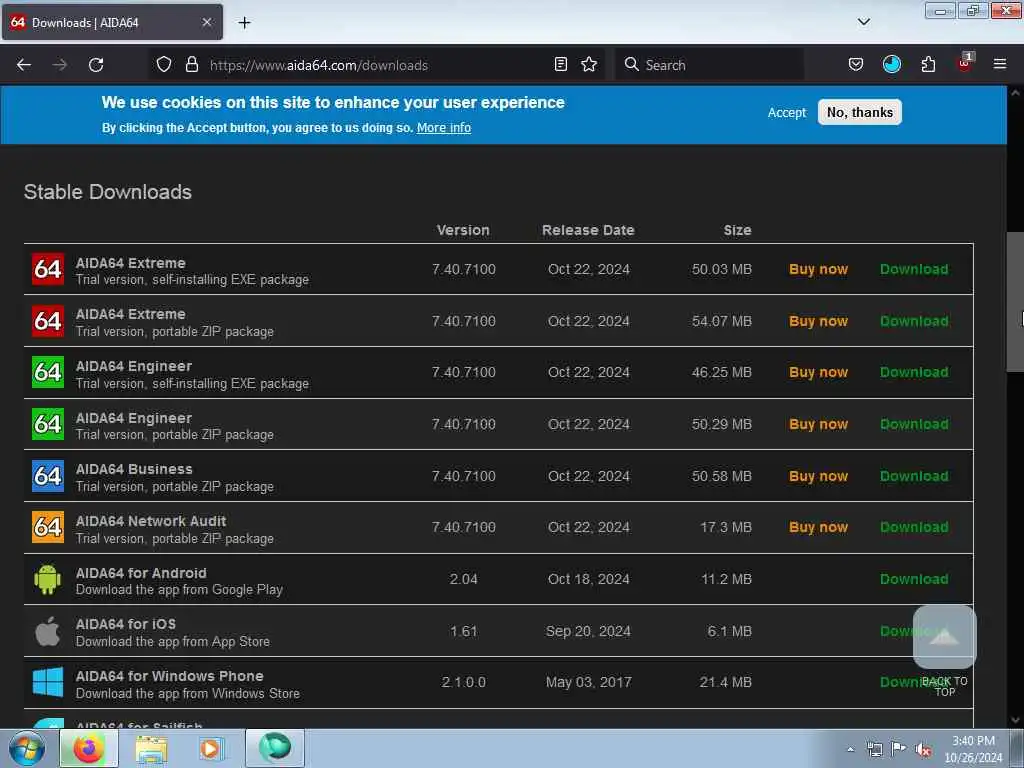Image resolution: width=1024 pixels, height=768 pixels.
Task: Open the extensions puzzle piece icon
Action: point(928,65)
